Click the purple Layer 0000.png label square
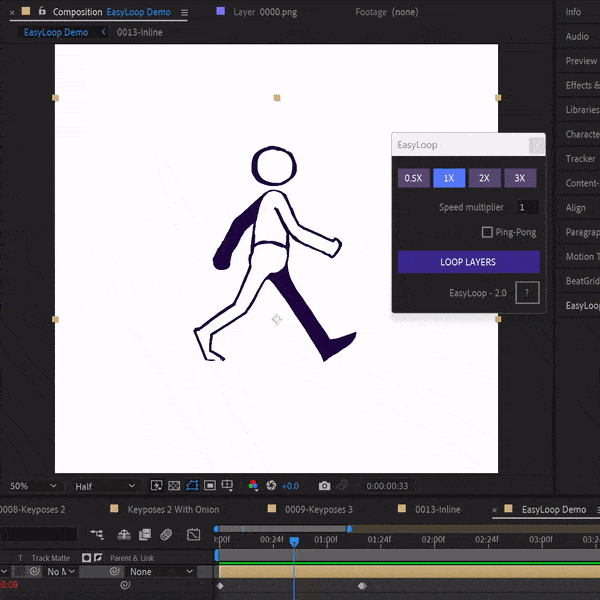 [x=220, y=11]
